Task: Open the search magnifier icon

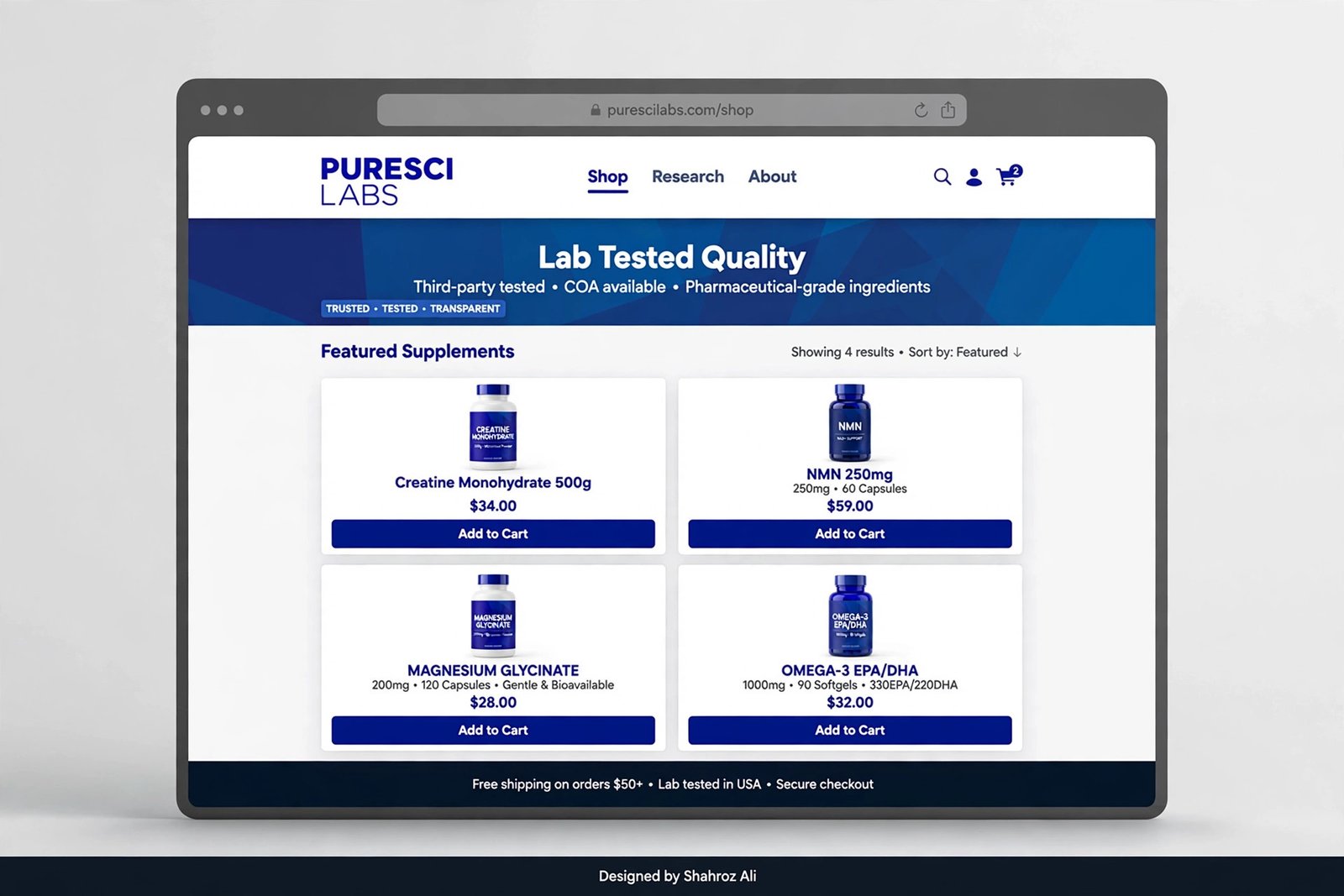Action: click(x=942, y=176)
